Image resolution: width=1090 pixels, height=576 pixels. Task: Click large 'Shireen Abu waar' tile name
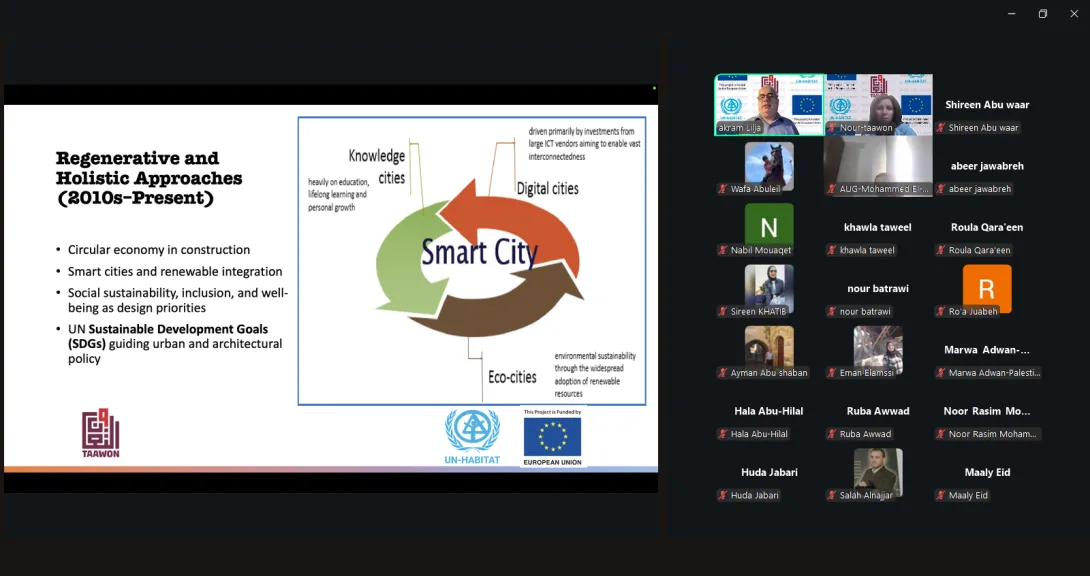(987, 105)
